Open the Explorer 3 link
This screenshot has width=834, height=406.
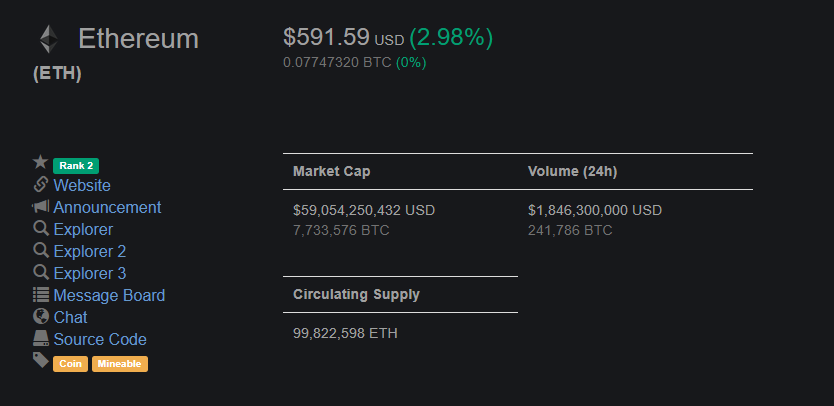click(90, 273)
